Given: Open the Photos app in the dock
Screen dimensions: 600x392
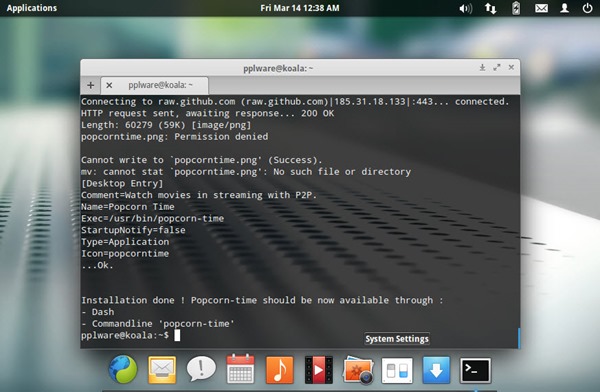Looking at the screenshot, I should [358, 370].
